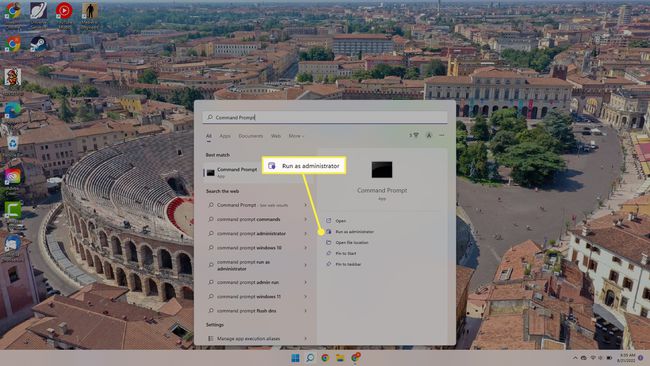Select 'command prompt windows 10' suggestion
Image resolution: width=650 pixels, height=366 pixels.
(257, 248)
